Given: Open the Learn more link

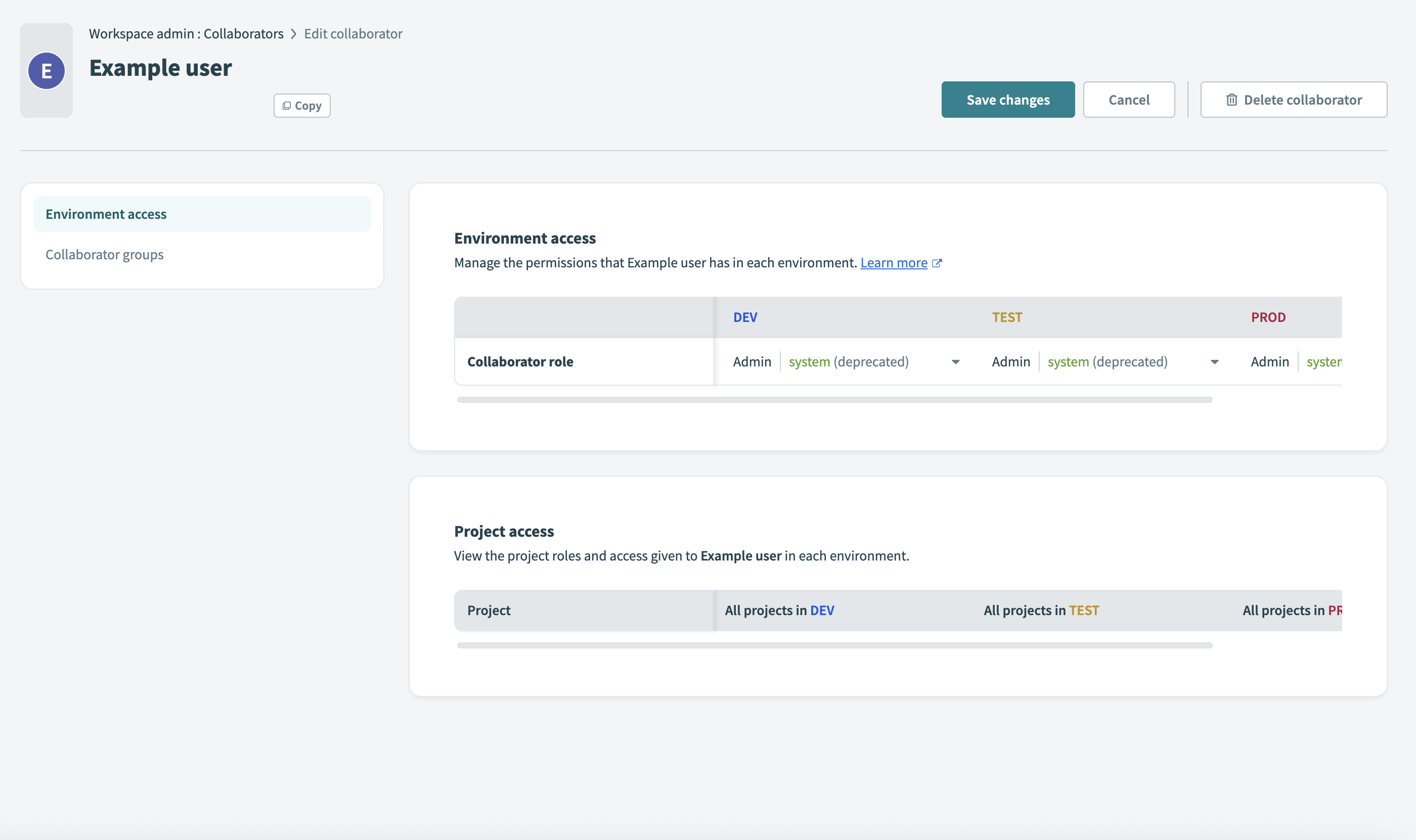Looking at the screenshot, I should tap(894, 263).
